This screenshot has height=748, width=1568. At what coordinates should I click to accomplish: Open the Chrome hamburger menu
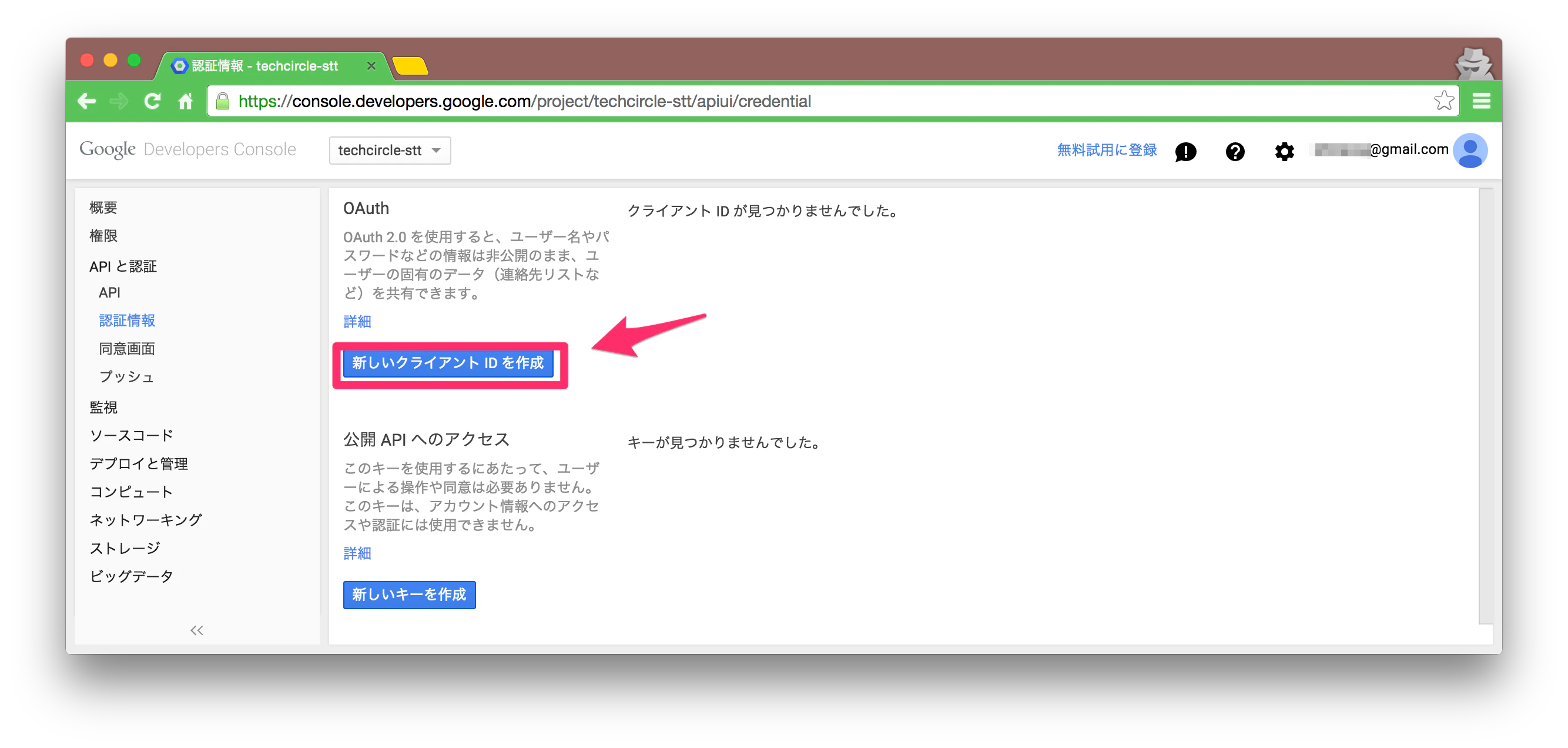pos(1481,101)
